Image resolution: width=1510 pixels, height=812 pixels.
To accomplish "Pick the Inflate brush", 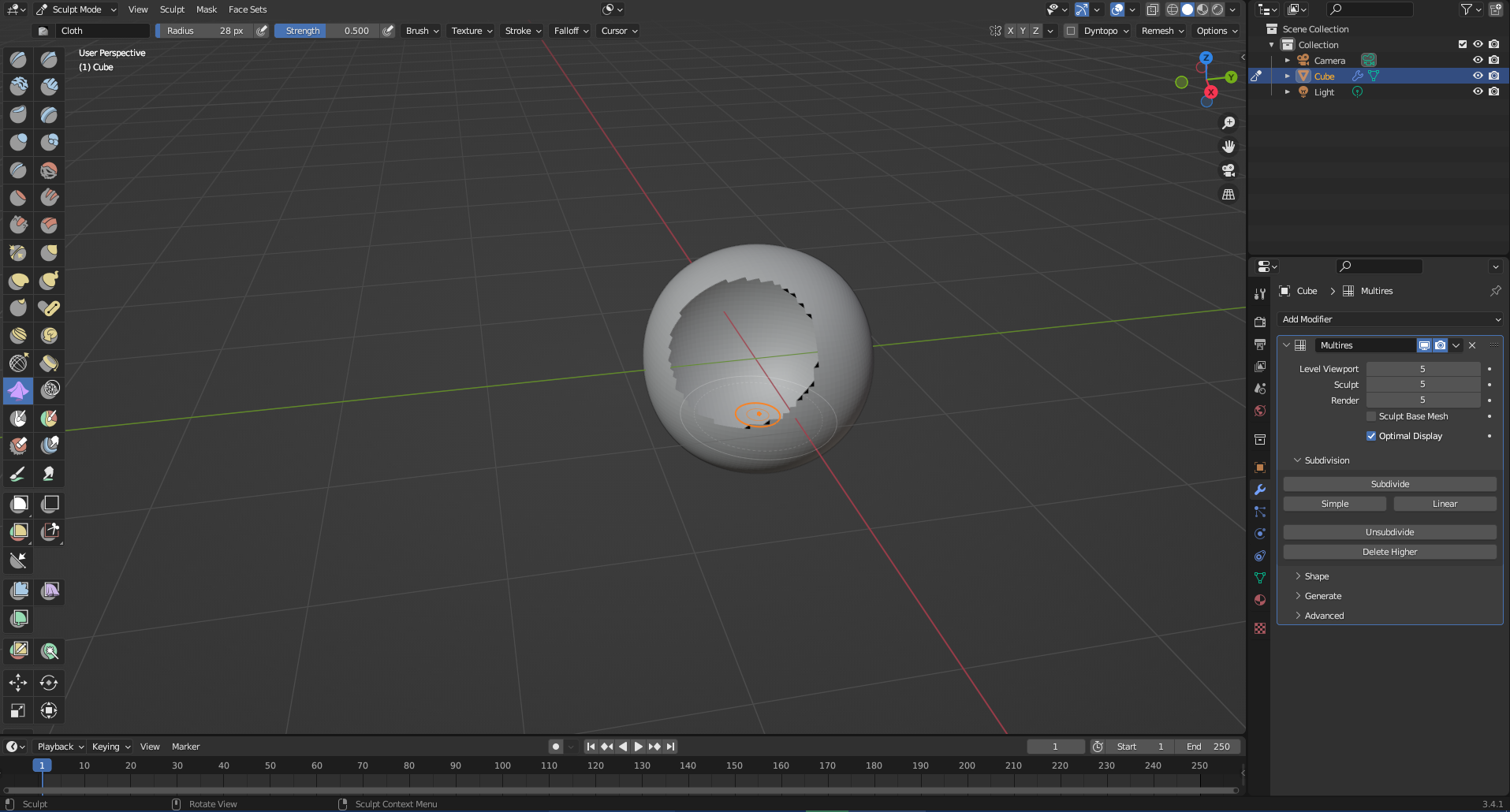I will click(x=18, y=142).
